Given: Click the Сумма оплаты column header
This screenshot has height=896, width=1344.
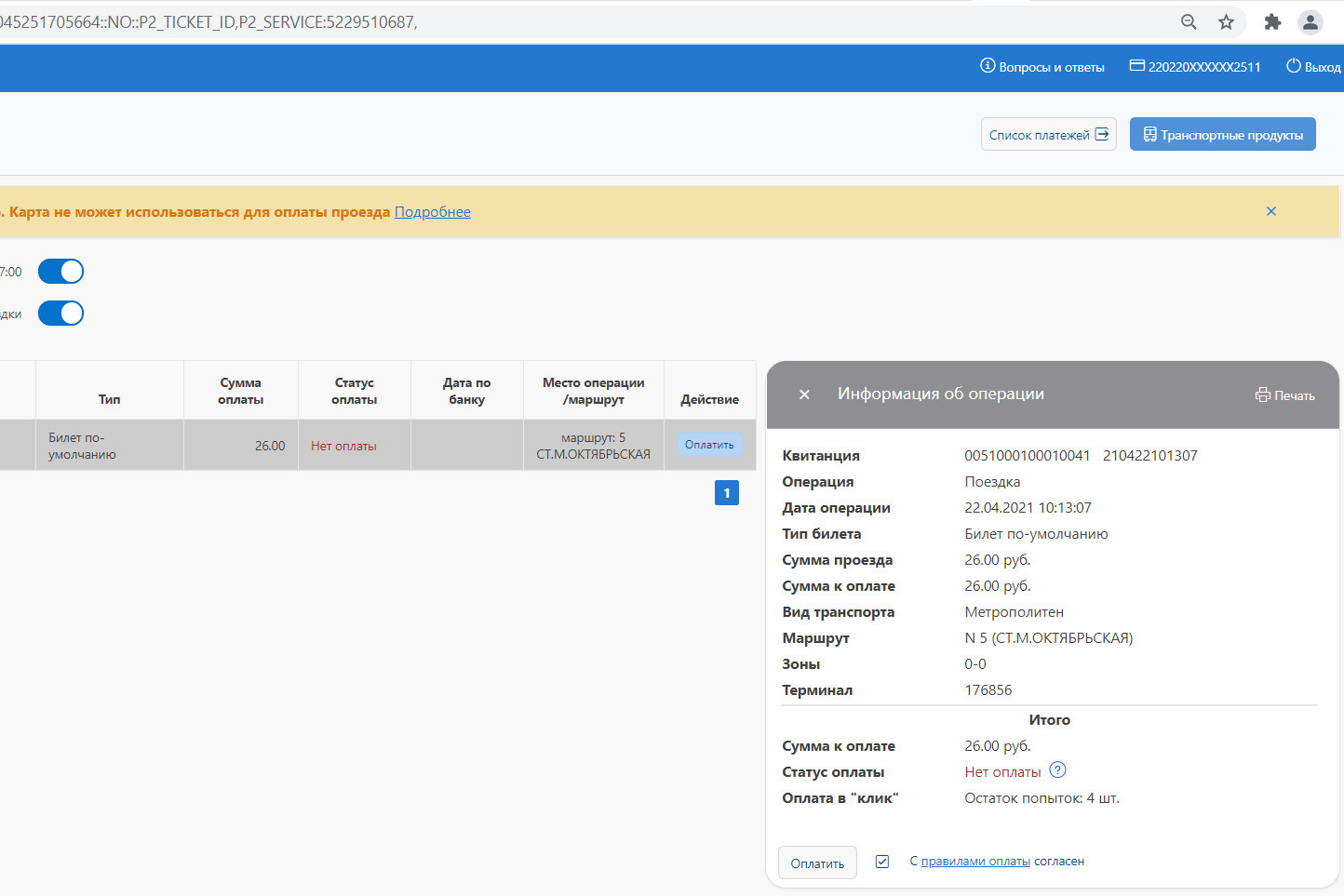Looking at the screenshot, I should [x=241, y=391].
